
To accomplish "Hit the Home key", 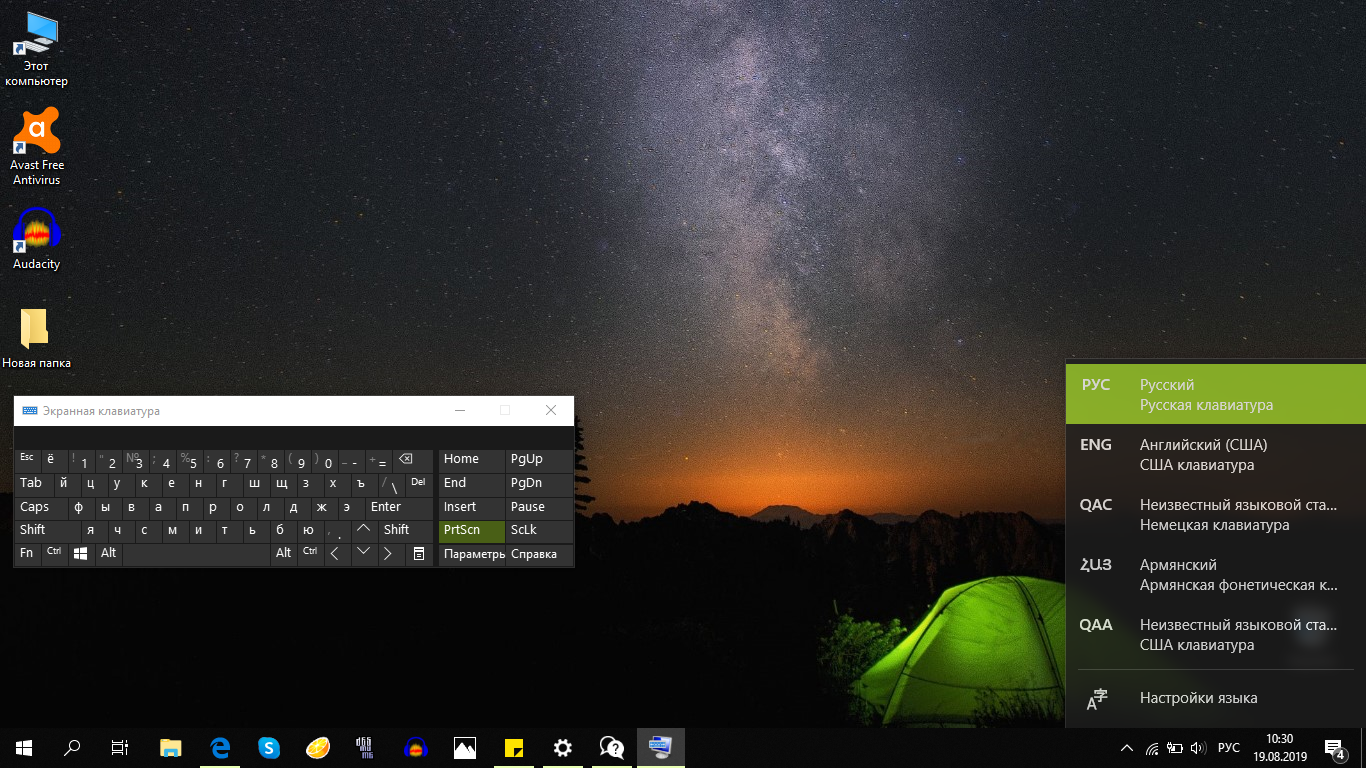I will [472, 460].
